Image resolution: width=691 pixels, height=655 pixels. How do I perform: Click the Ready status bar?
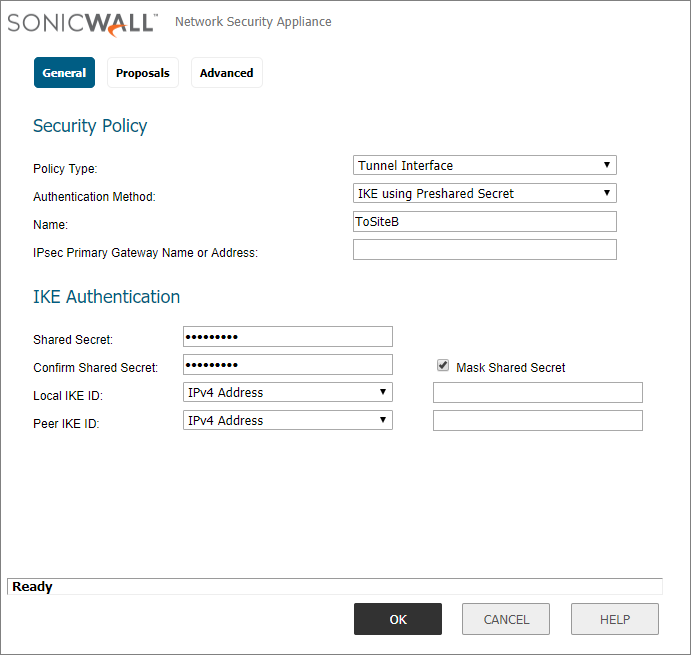(x=335, y=587)
